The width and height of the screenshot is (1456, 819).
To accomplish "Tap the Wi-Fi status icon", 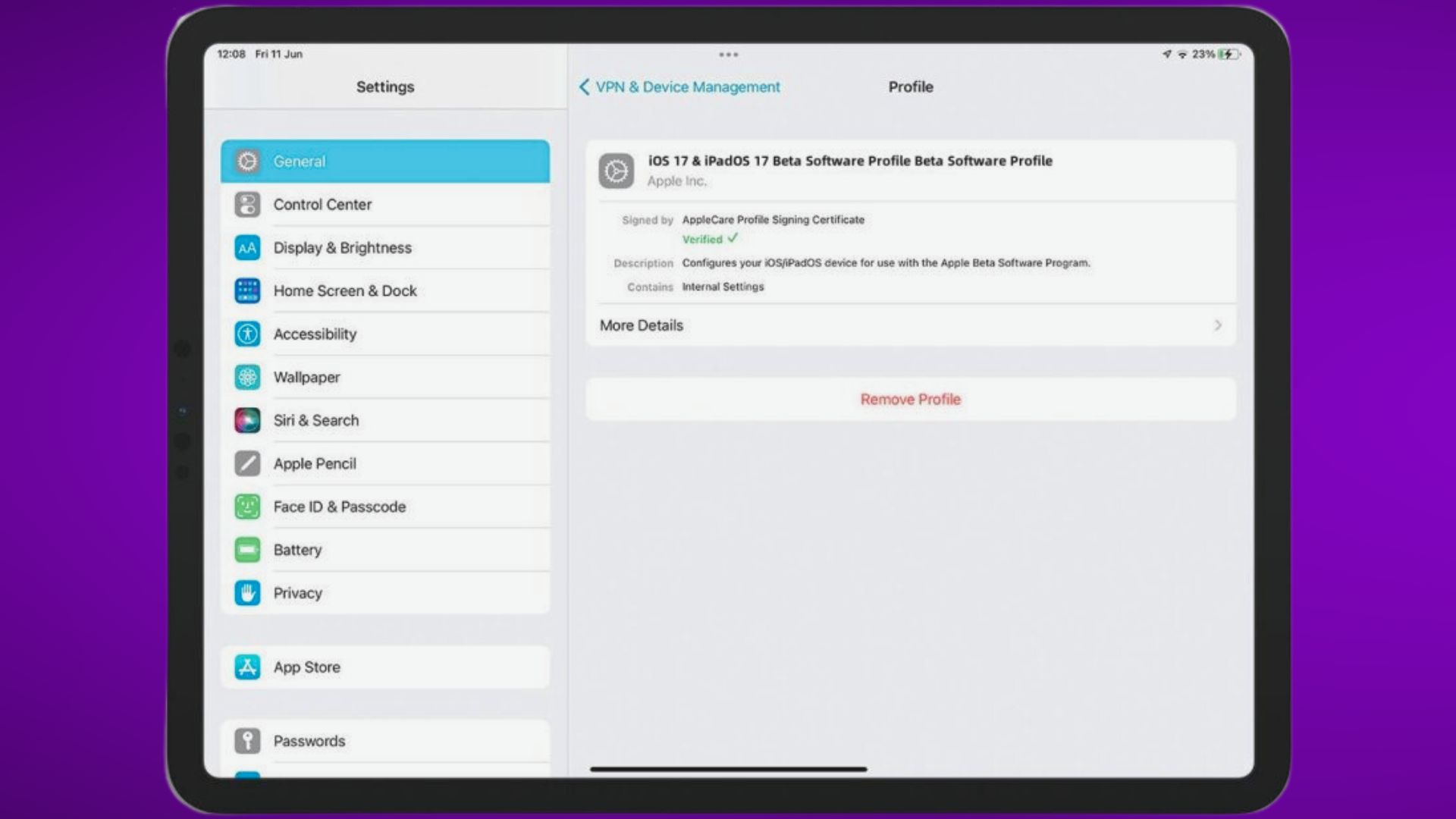I will point(1182,55).
